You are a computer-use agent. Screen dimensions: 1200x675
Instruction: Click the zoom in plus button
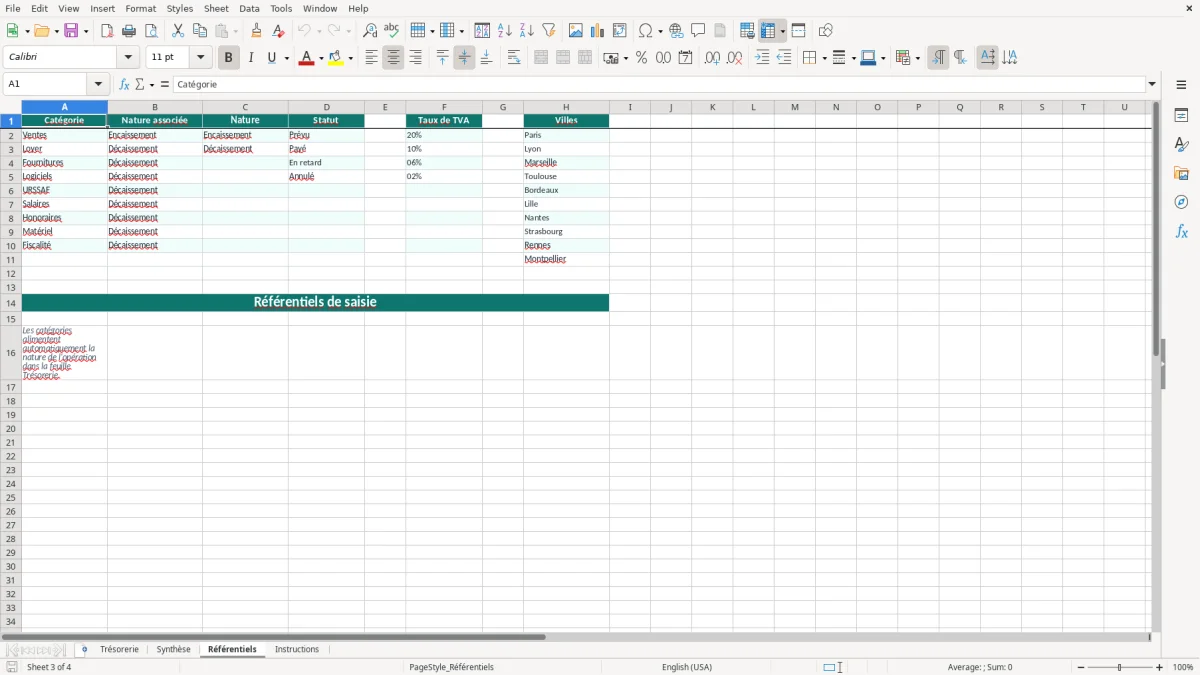pos(1160,667)
